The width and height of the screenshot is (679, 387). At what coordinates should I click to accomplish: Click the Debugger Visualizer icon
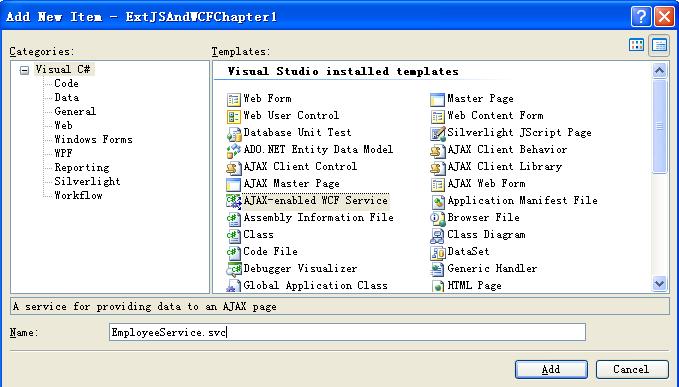click(234, 269)
